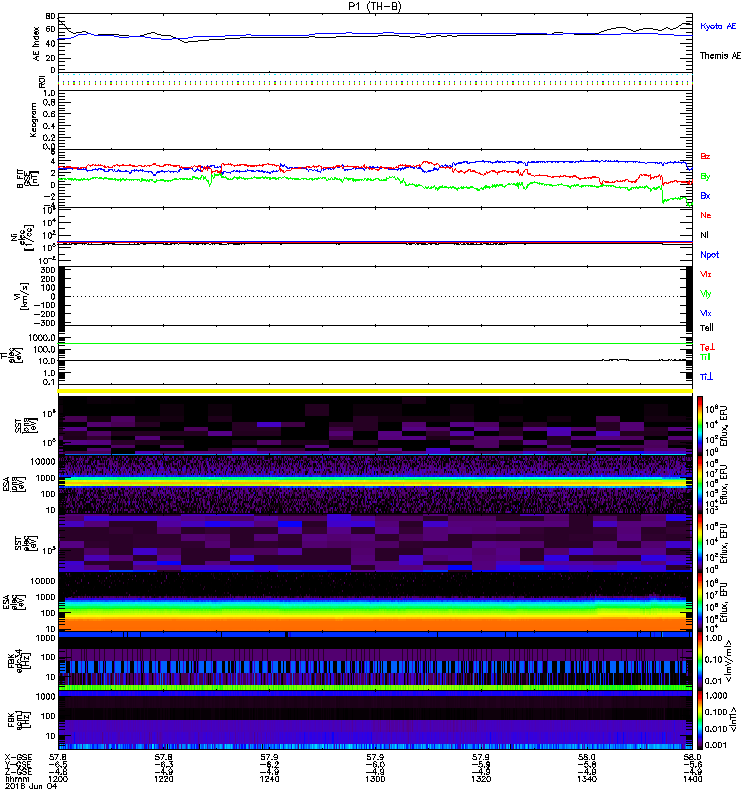Select the green By legend entry

(706, 177)
